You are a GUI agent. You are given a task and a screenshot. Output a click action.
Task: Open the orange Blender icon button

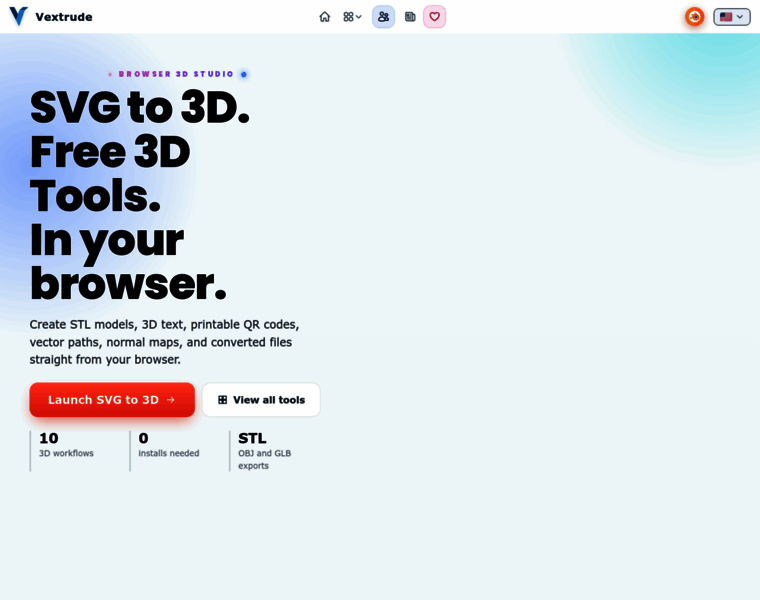coord(695,17)
